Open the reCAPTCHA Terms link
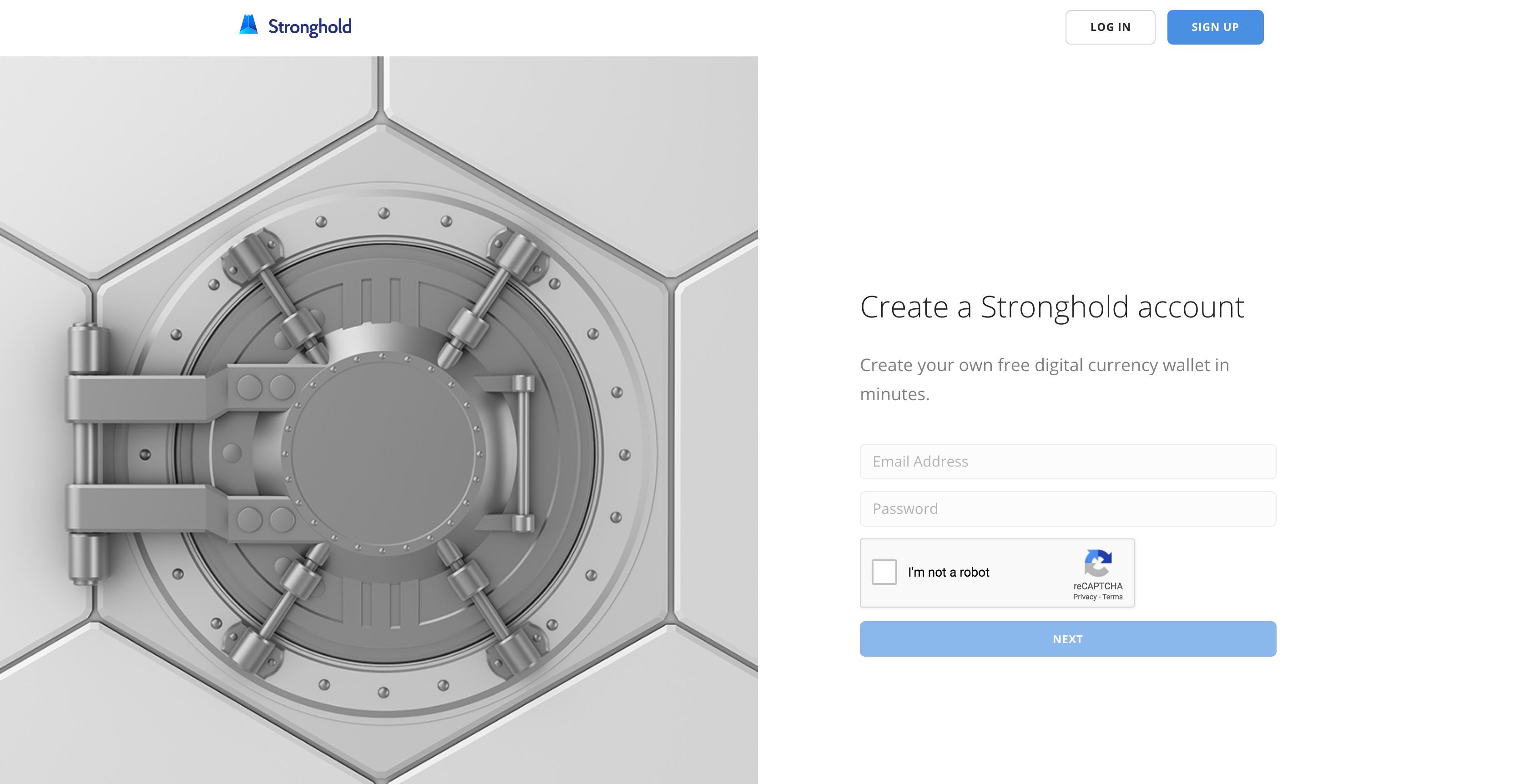The height and width of the screenshot is (784, 1515). pyautogui.click(x=1112, y=597)
